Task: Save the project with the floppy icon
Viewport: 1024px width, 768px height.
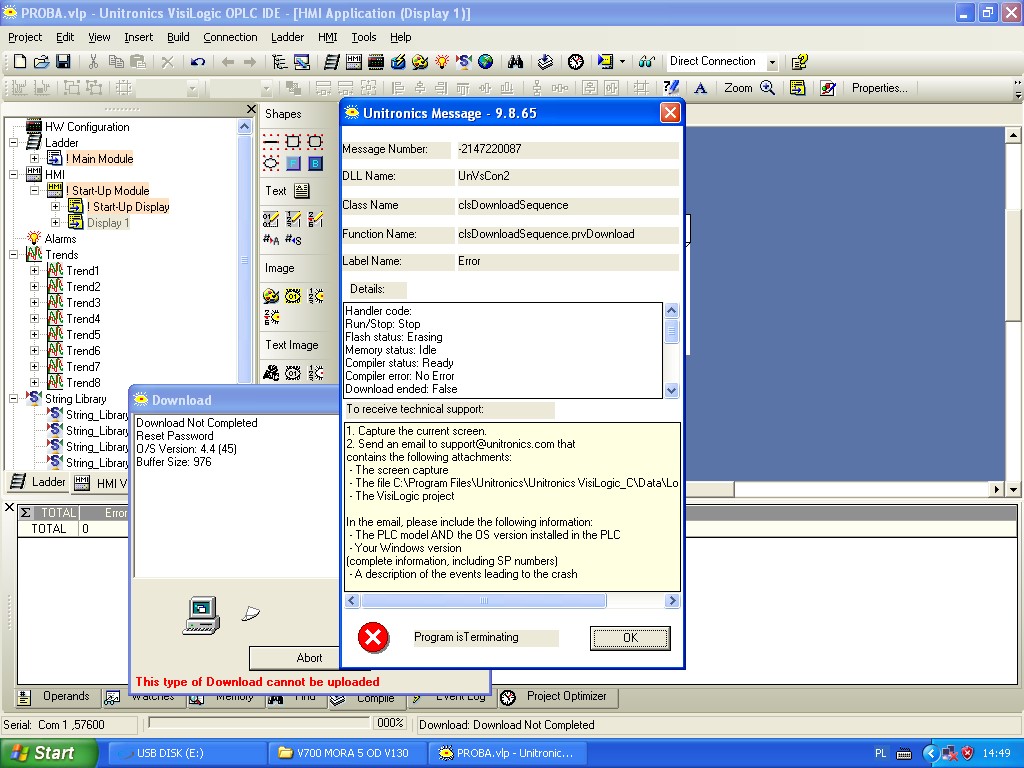Action: pos(63,61)
